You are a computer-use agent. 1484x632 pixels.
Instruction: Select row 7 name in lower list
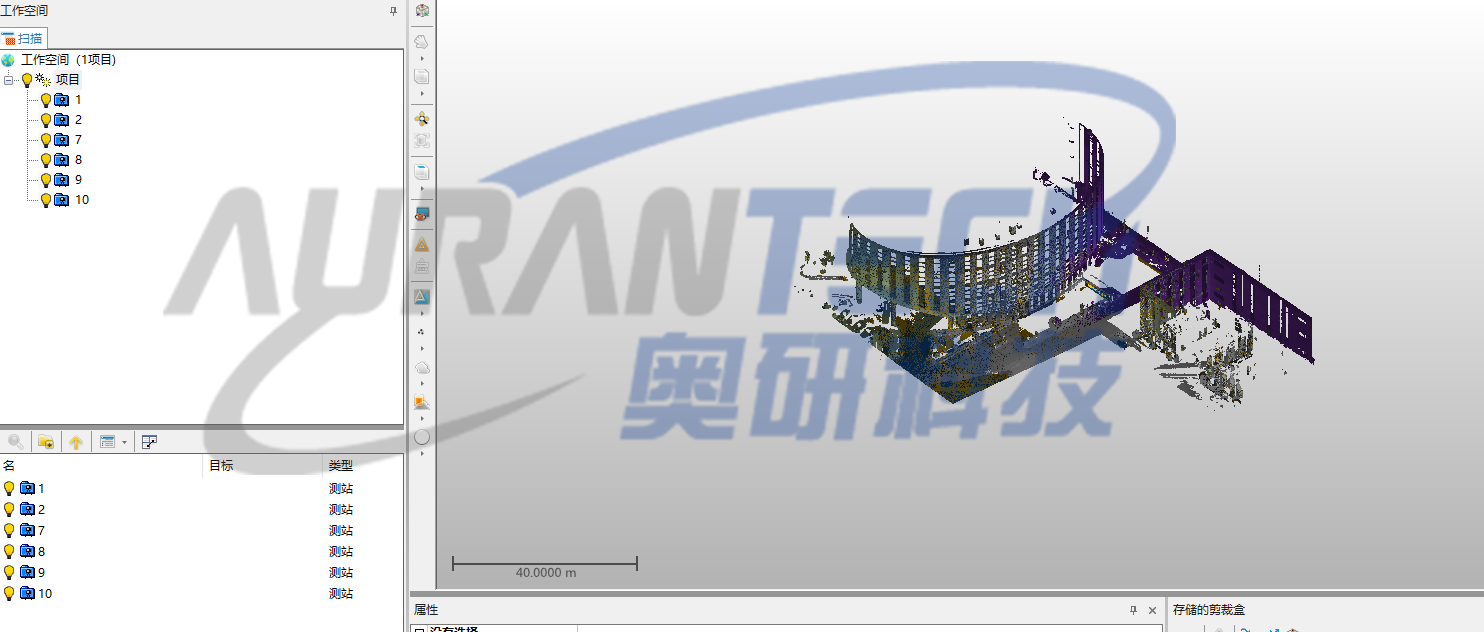(41, 531)
